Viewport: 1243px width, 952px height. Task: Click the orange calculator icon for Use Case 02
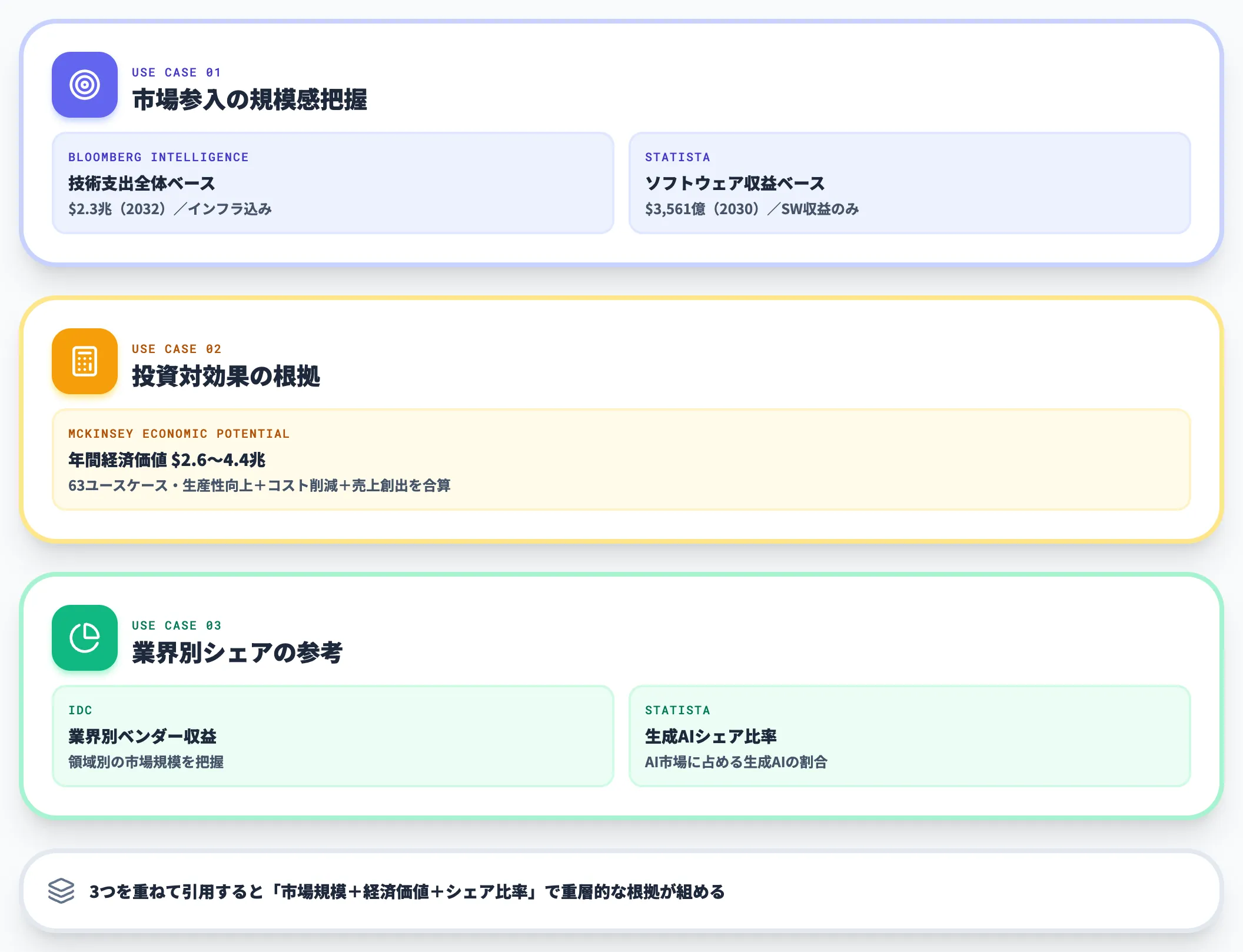click(x=85, y=361)
